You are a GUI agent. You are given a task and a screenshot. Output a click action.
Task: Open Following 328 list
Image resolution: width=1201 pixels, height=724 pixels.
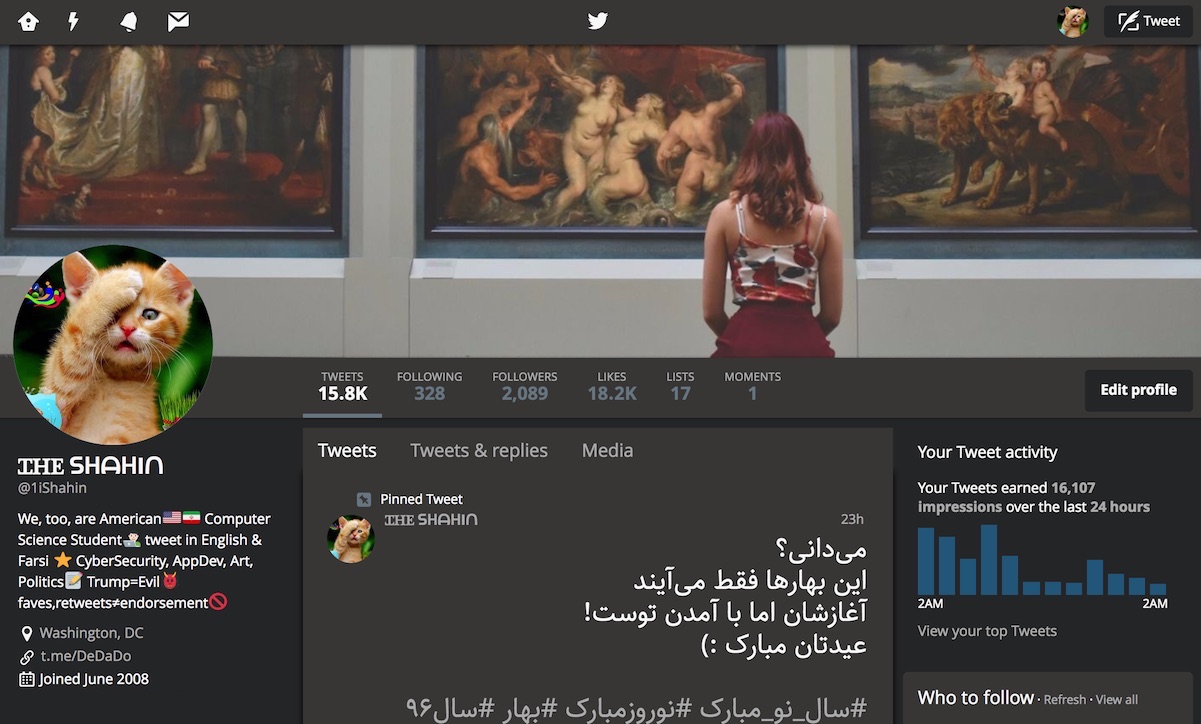[x=429, y=386]
